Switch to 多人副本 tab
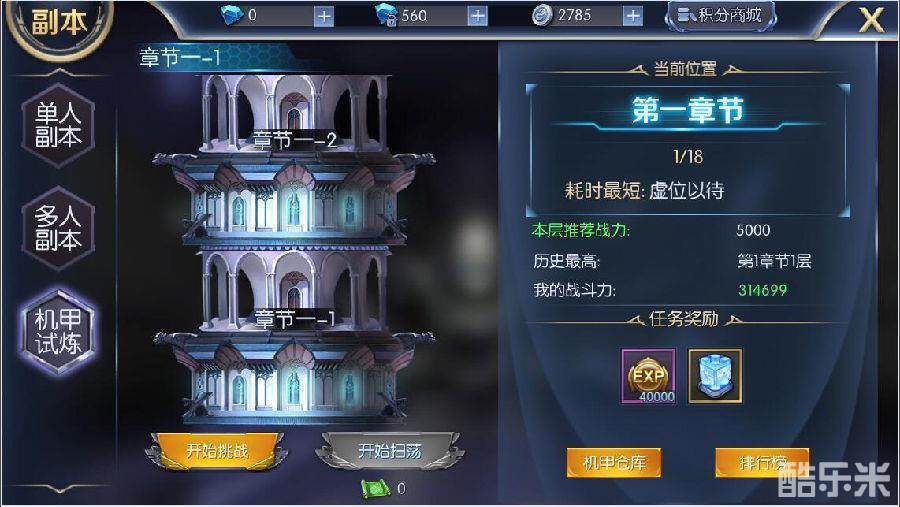This screenshot has width=900, height=507. [58, 229]
